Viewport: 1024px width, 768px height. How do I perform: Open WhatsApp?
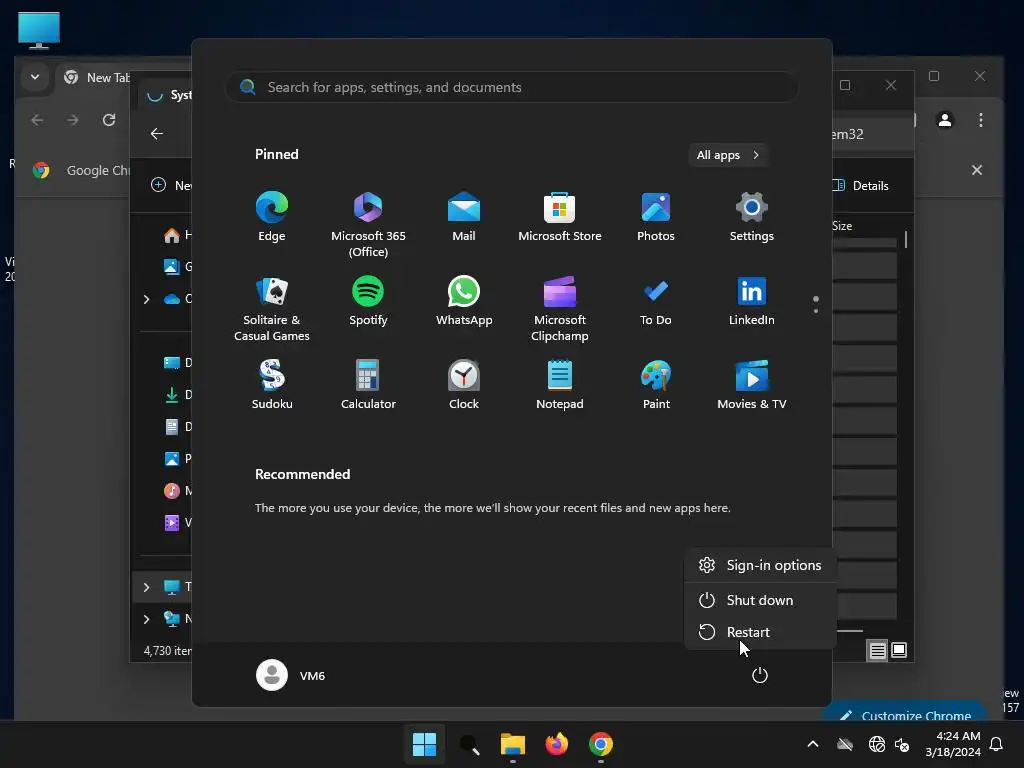pyautogui.click(x=464, y=301)
